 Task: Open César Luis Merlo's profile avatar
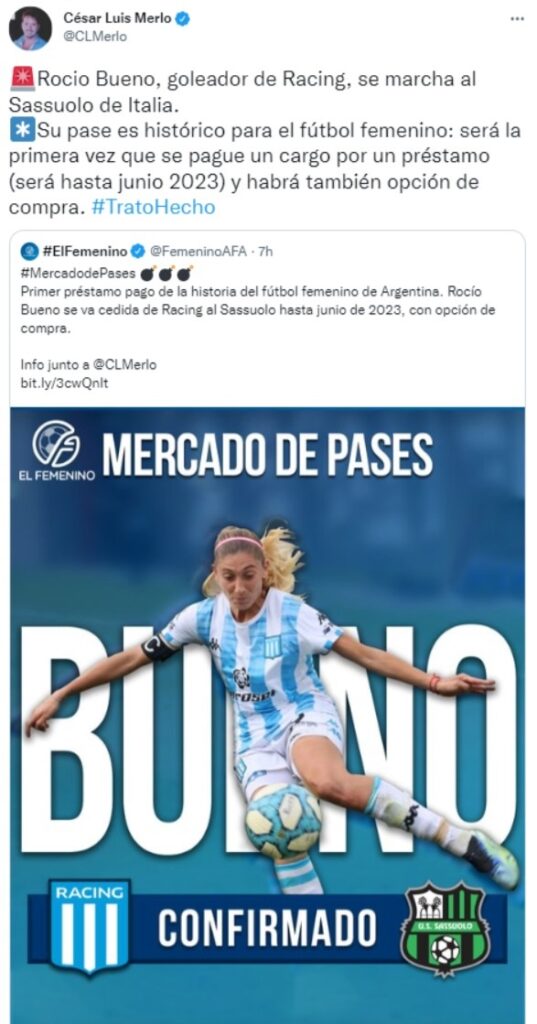point(30,28)
